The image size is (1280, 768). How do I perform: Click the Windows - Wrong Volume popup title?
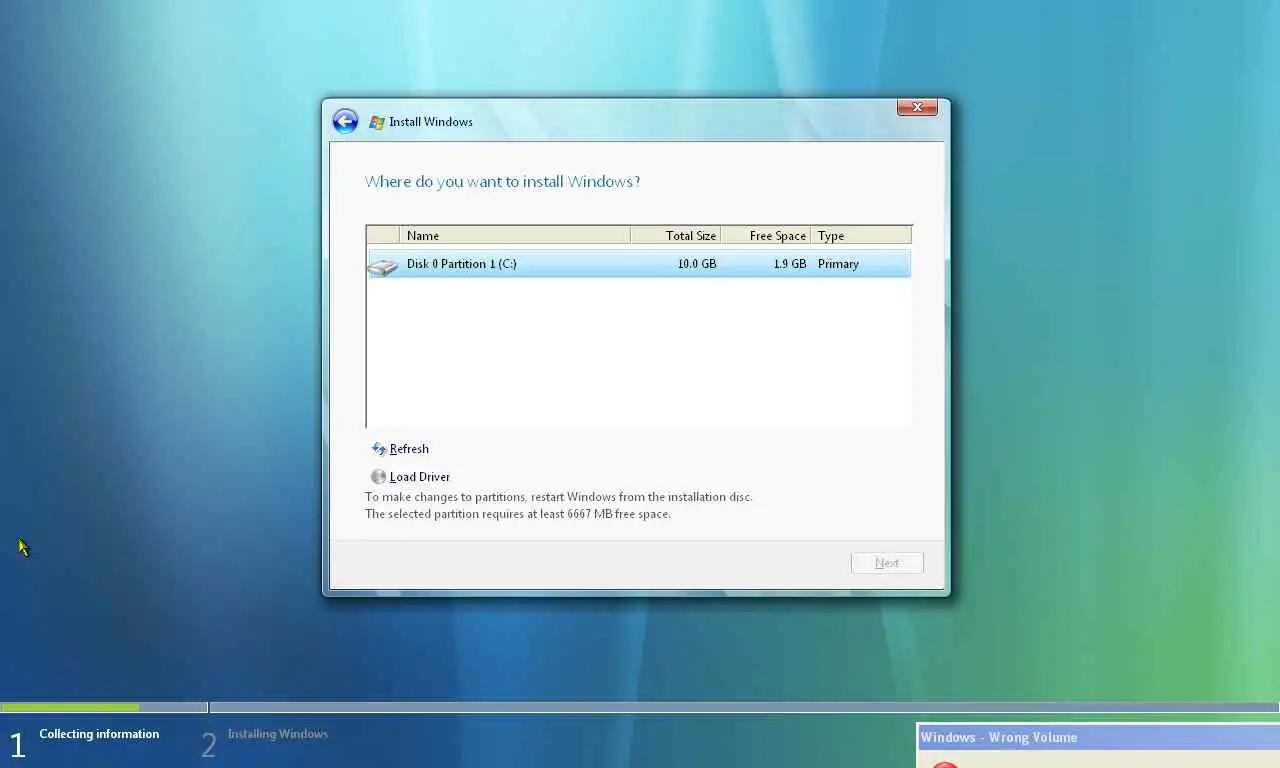pos(999,737)
